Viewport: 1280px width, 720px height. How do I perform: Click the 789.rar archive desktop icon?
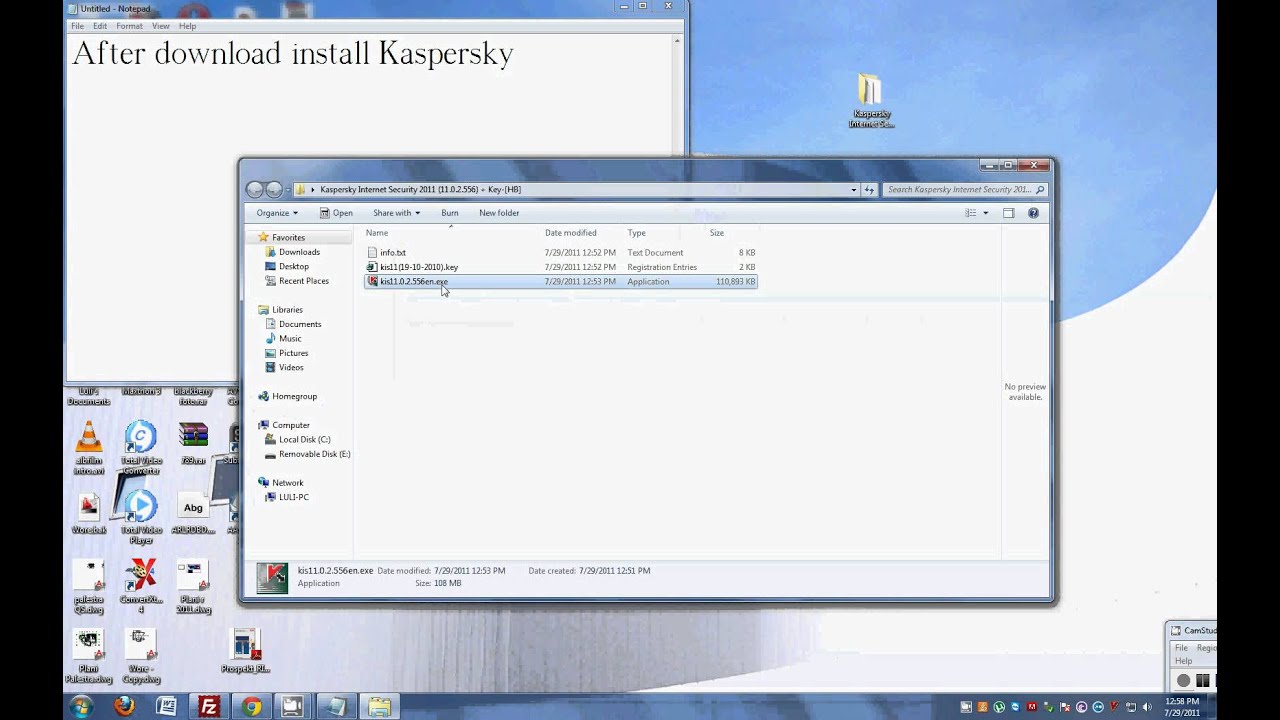pos(193,444)
